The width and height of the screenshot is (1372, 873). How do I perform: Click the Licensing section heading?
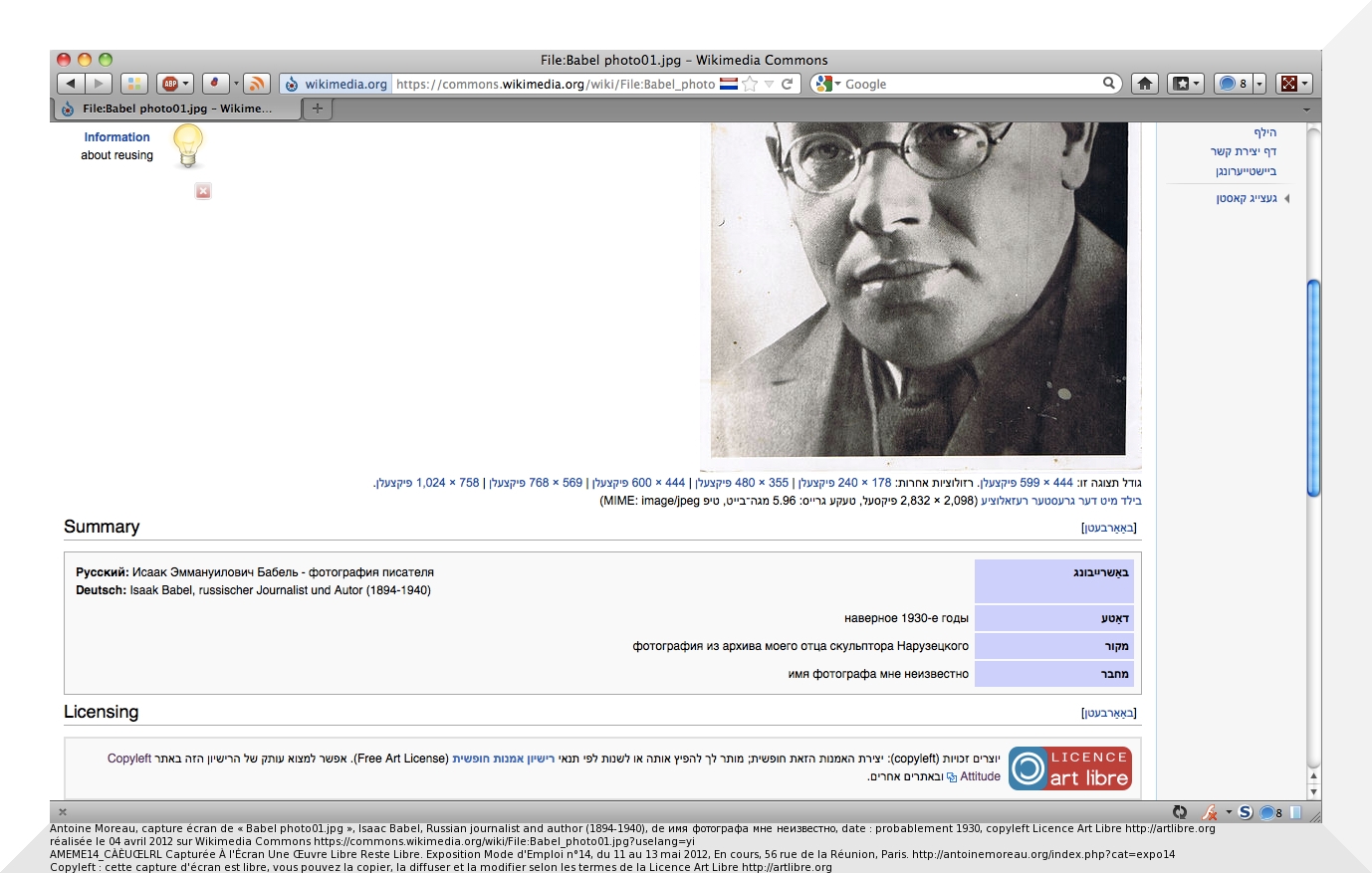click(101, 712)
